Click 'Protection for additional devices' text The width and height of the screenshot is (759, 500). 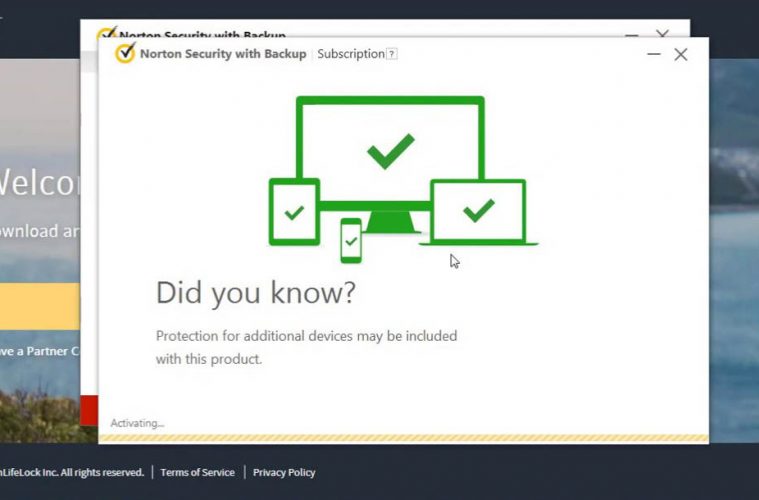(306, 347)
